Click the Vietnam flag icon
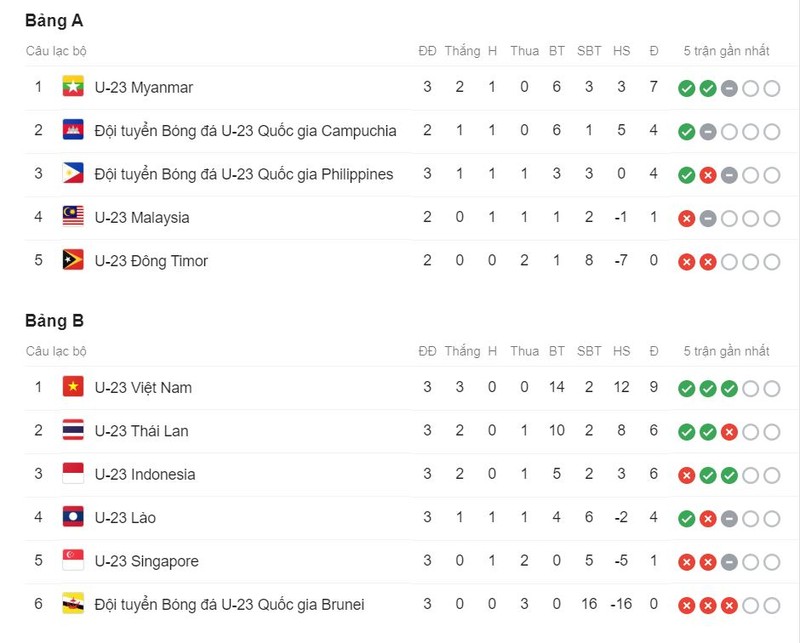800x643 pixels. point(73,387)
